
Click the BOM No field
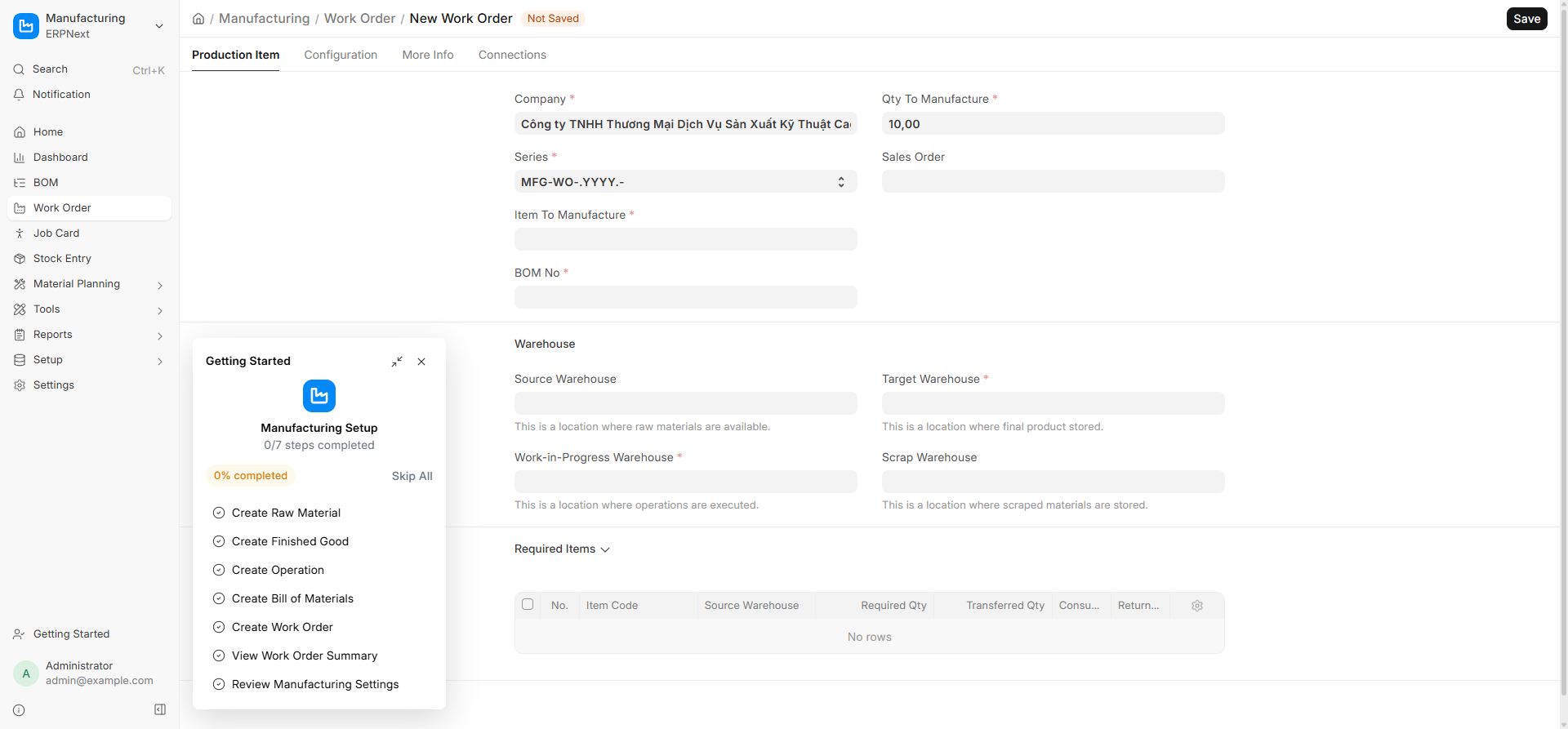686,298
